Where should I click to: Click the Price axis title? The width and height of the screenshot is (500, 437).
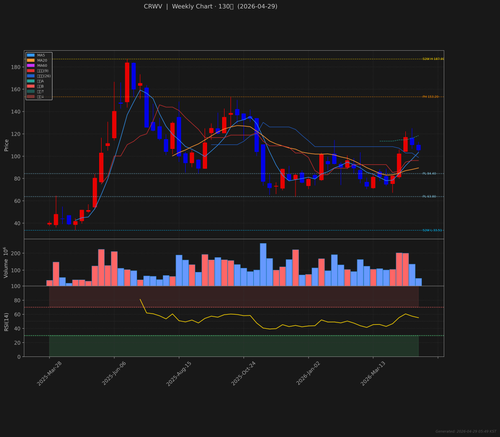click(x=6, y=145)
